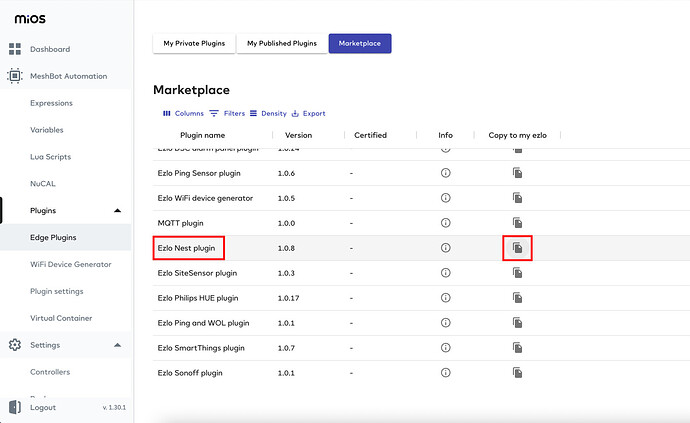Screen dimensions: 690x423
Task: Copy Ezlo Philips HUE plugin to my ezlo
Action: pos(518,298)
